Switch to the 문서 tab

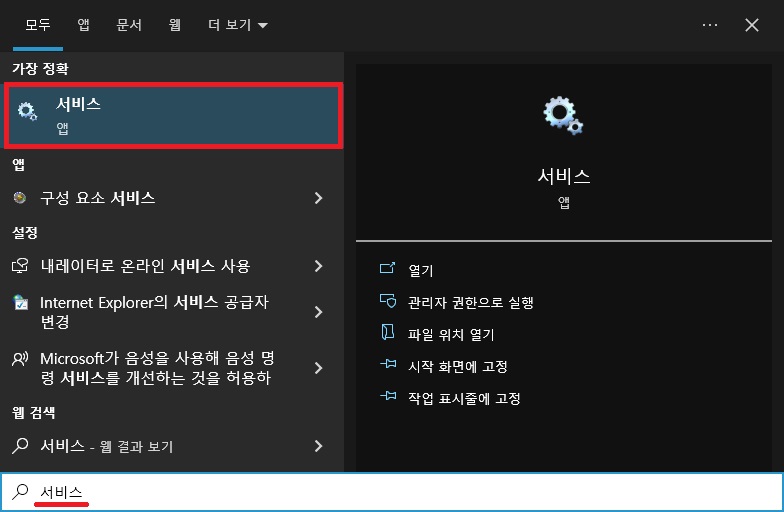click(129, 25)
